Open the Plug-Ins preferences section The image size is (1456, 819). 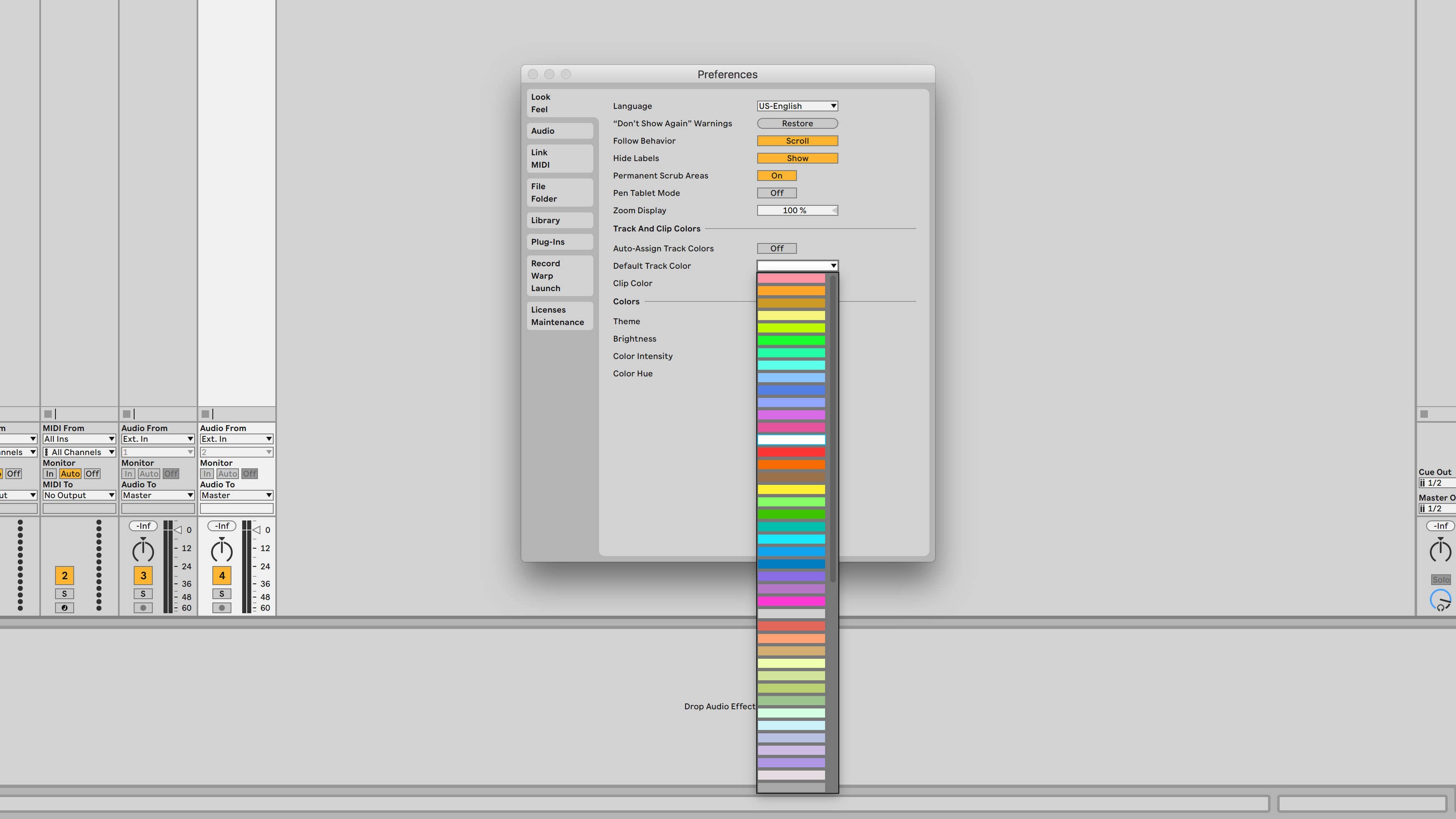click(547, 241)
